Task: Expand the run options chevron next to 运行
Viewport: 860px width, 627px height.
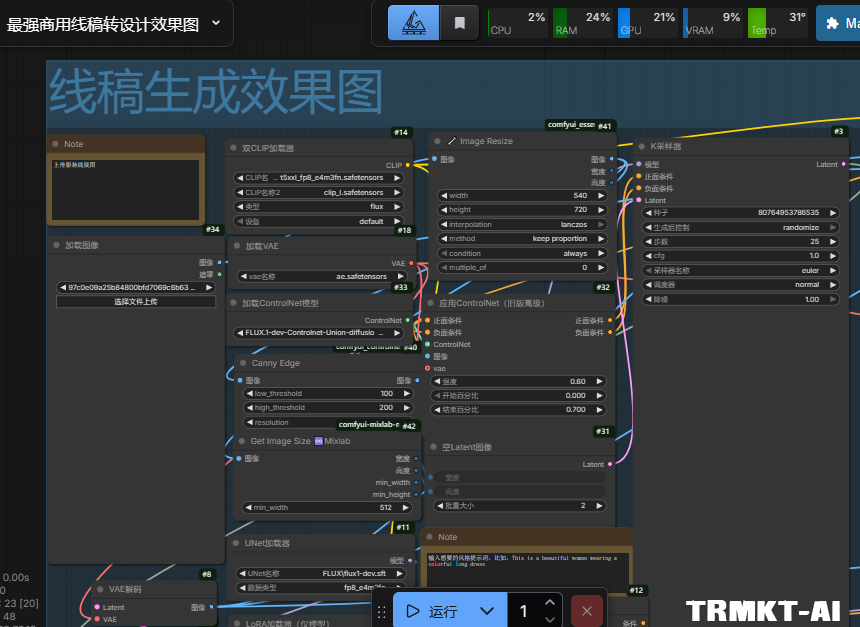Action: tap(486, 610)
